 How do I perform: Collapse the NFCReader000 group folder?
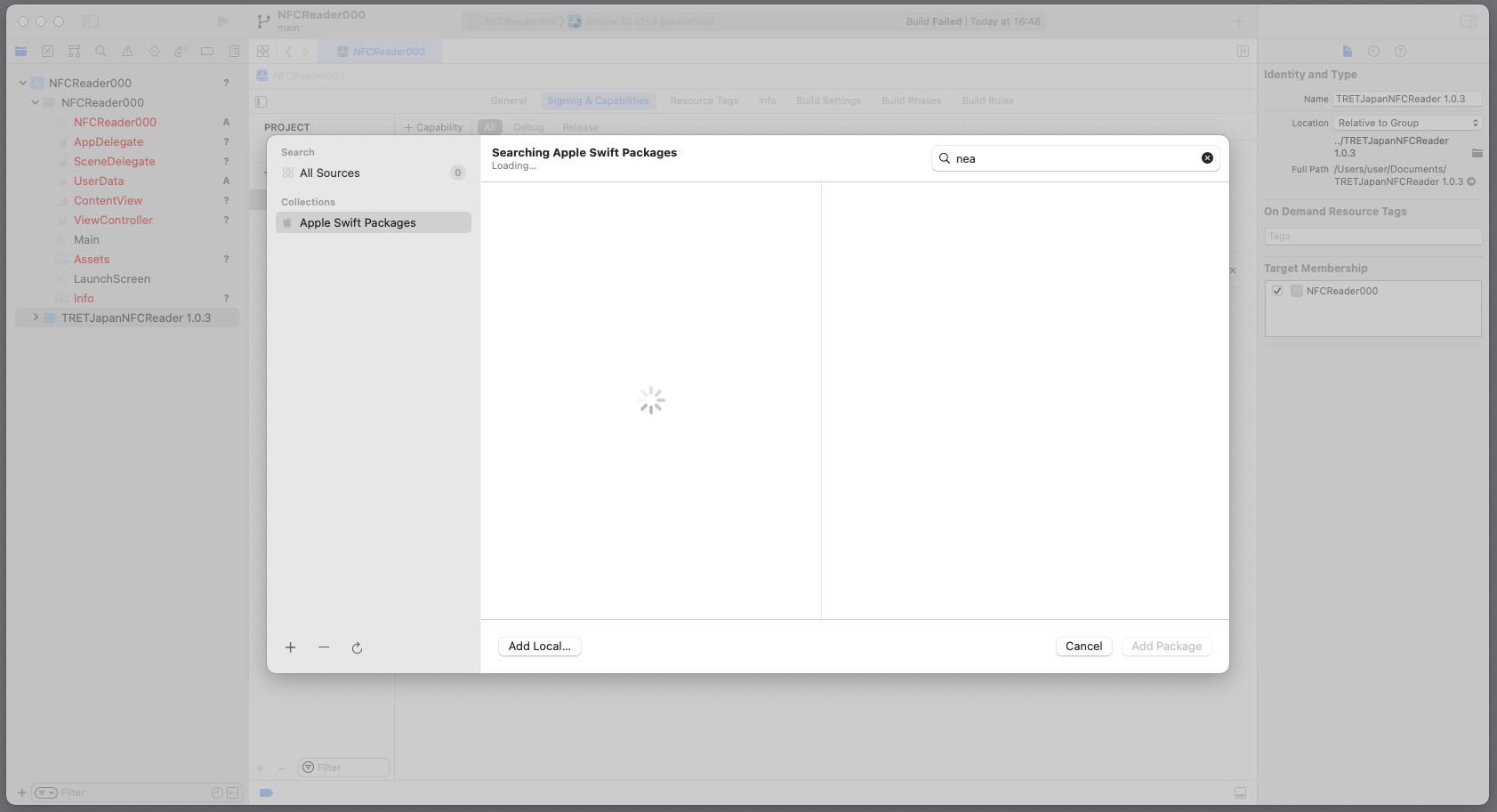coord(36,102)
